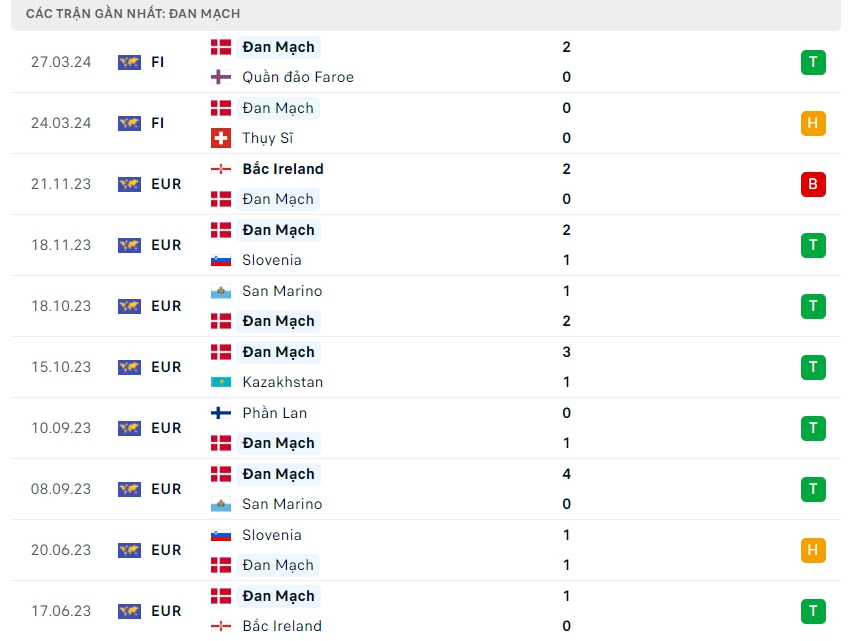Viewport: 856px width, 641px height.
Task: Click the San Marino flag in 18.10.23 match
Action: point(221,291)
